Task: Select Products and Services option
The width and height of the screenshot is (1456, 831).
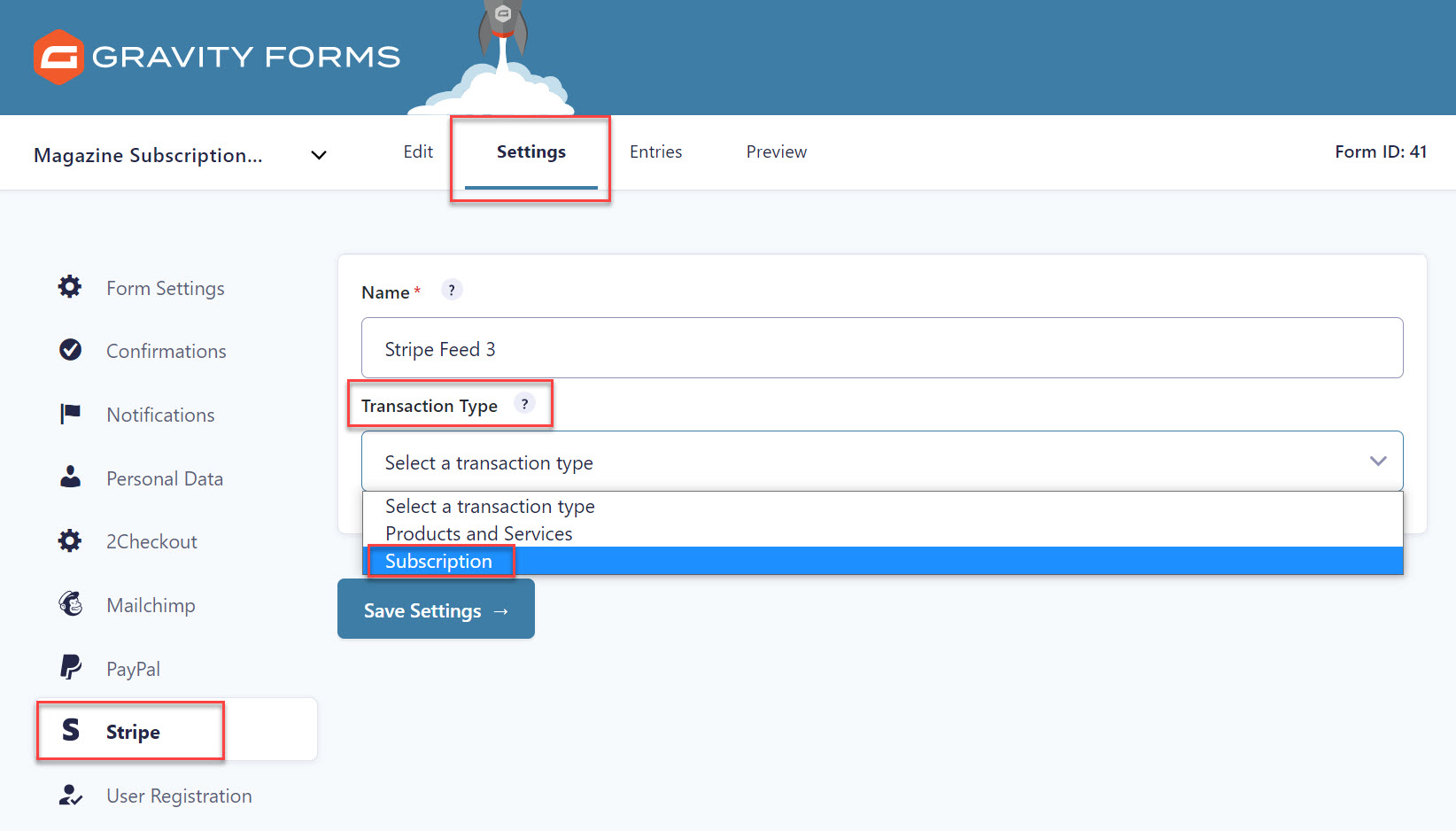Action: tap(478, 534)
